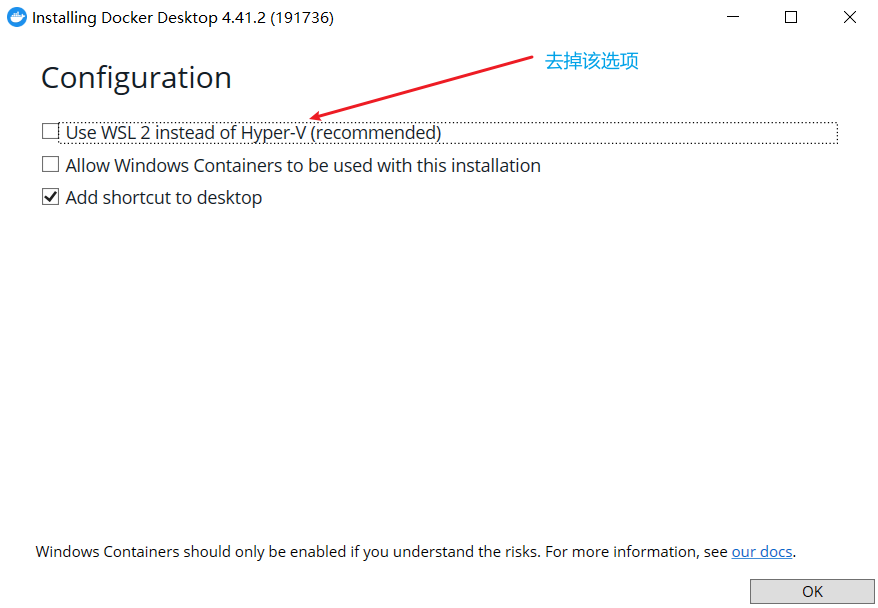Click the Docker whale icon in title bar
Image resolution: width=878 pixels, height=608 pixels.
click(16, 17)
